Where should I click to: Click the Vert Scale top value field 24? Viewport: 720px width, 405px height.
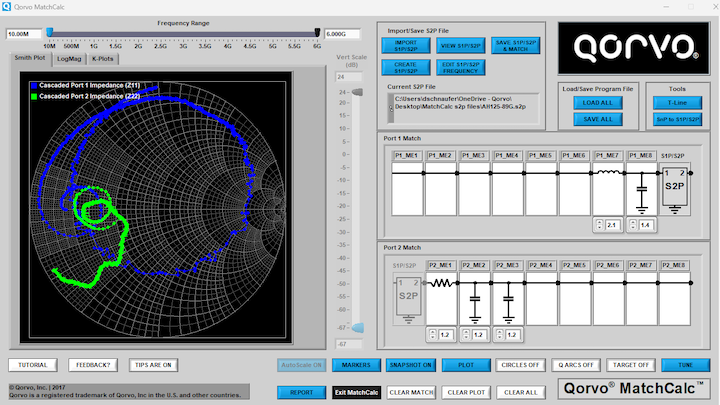[349, 77]
